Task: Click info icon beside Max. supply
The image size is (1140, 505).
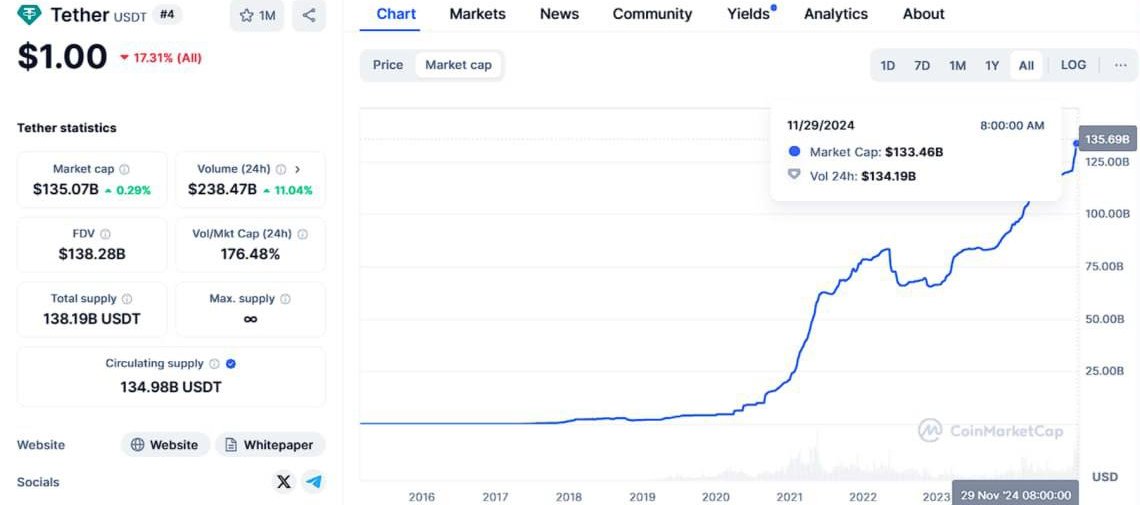Action: (x=286, y=299)
